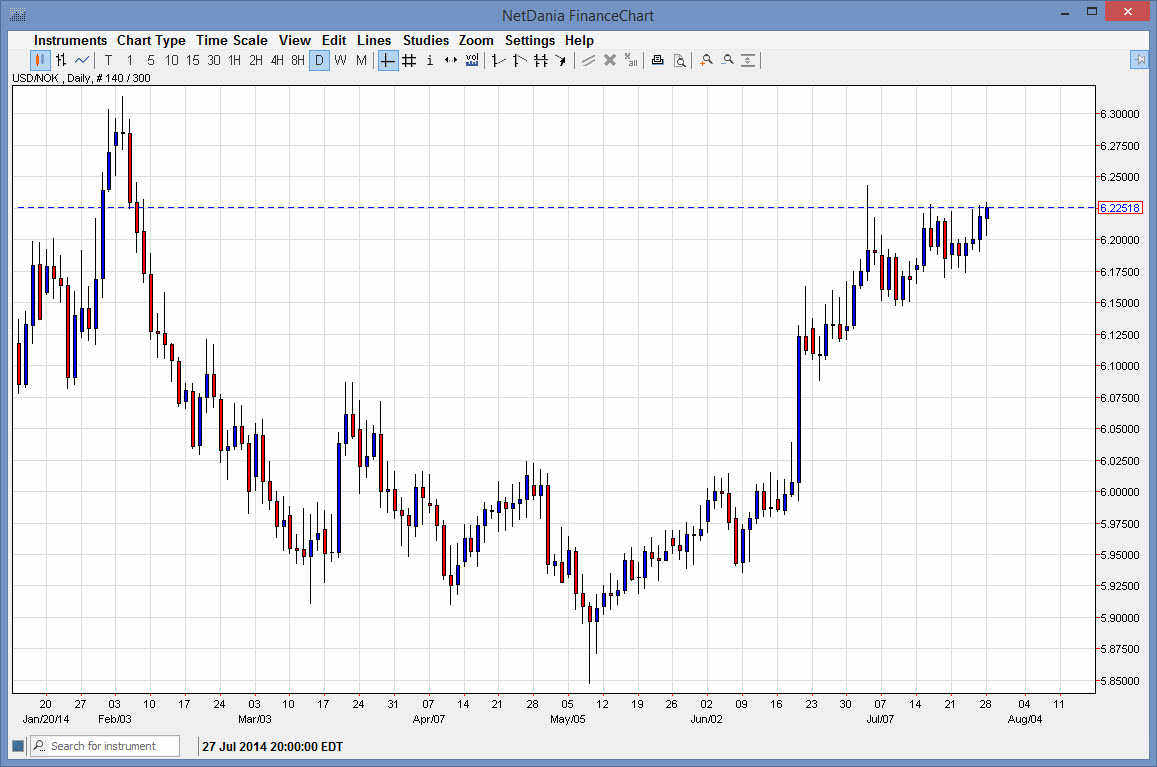Open the Instruments menu
1157x767 pixels.
70,40
